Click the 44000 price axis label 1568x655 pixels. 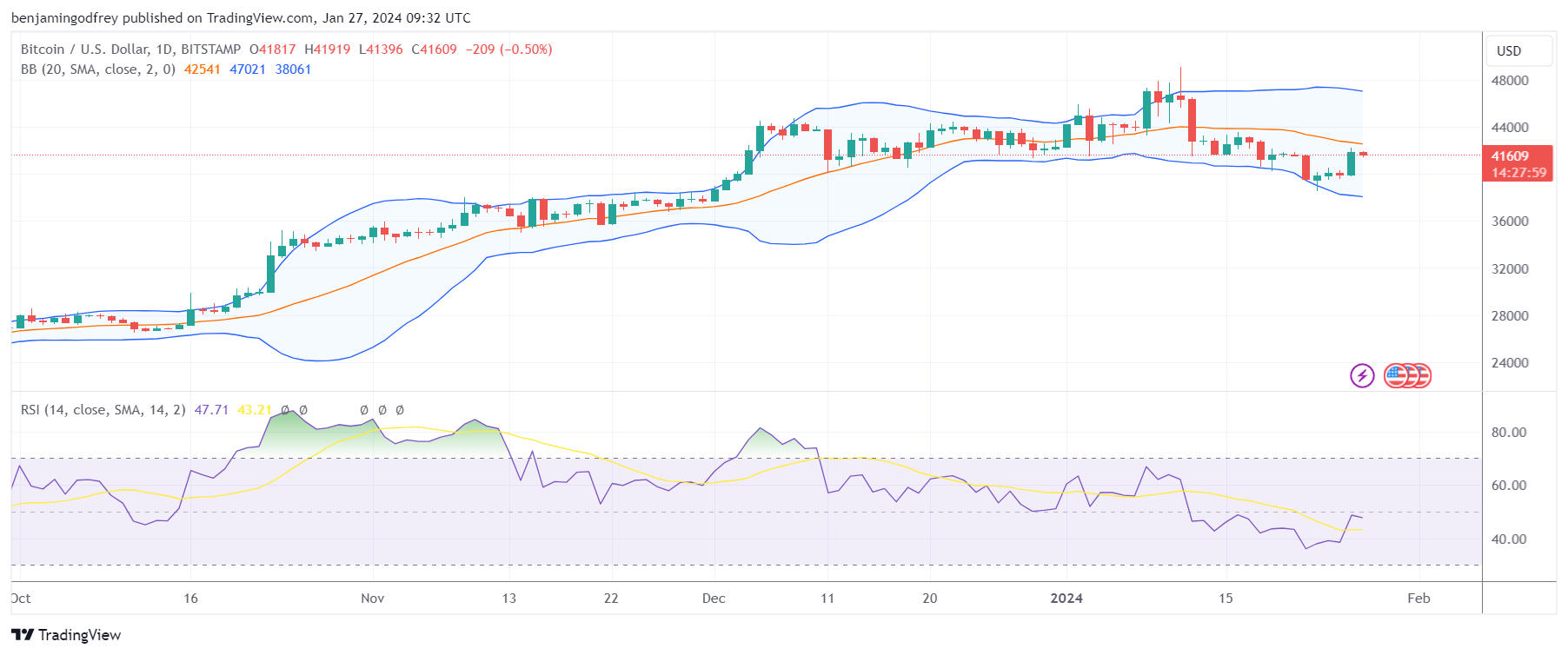point(1510,128)
